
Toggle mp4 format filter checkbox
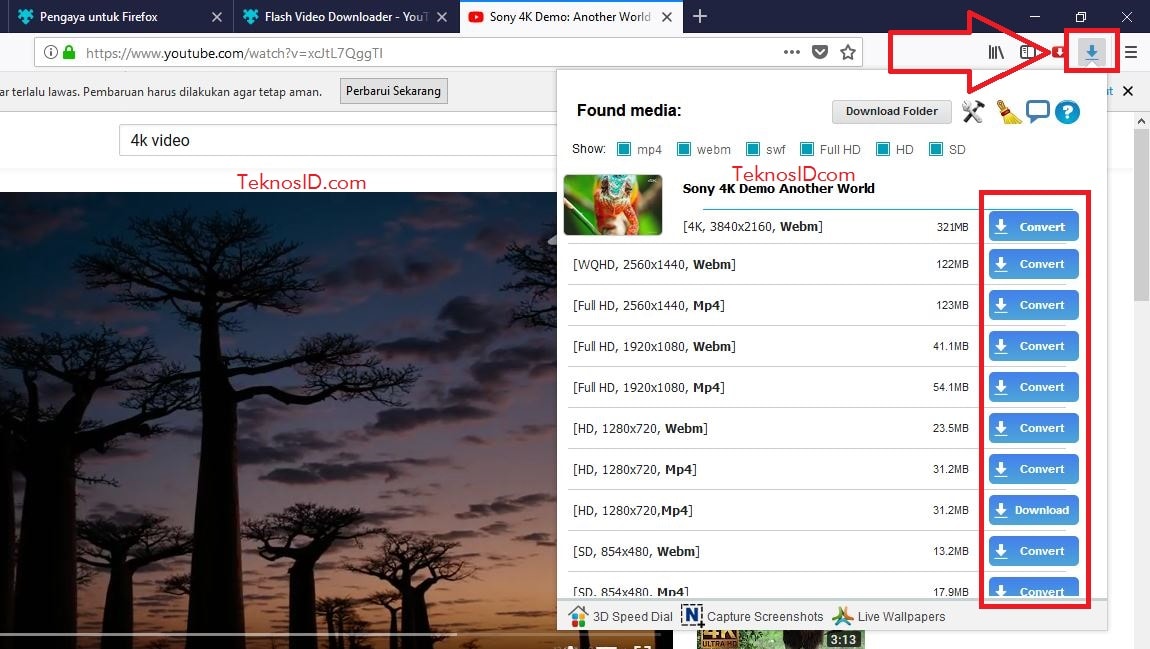tap(624, 149)
